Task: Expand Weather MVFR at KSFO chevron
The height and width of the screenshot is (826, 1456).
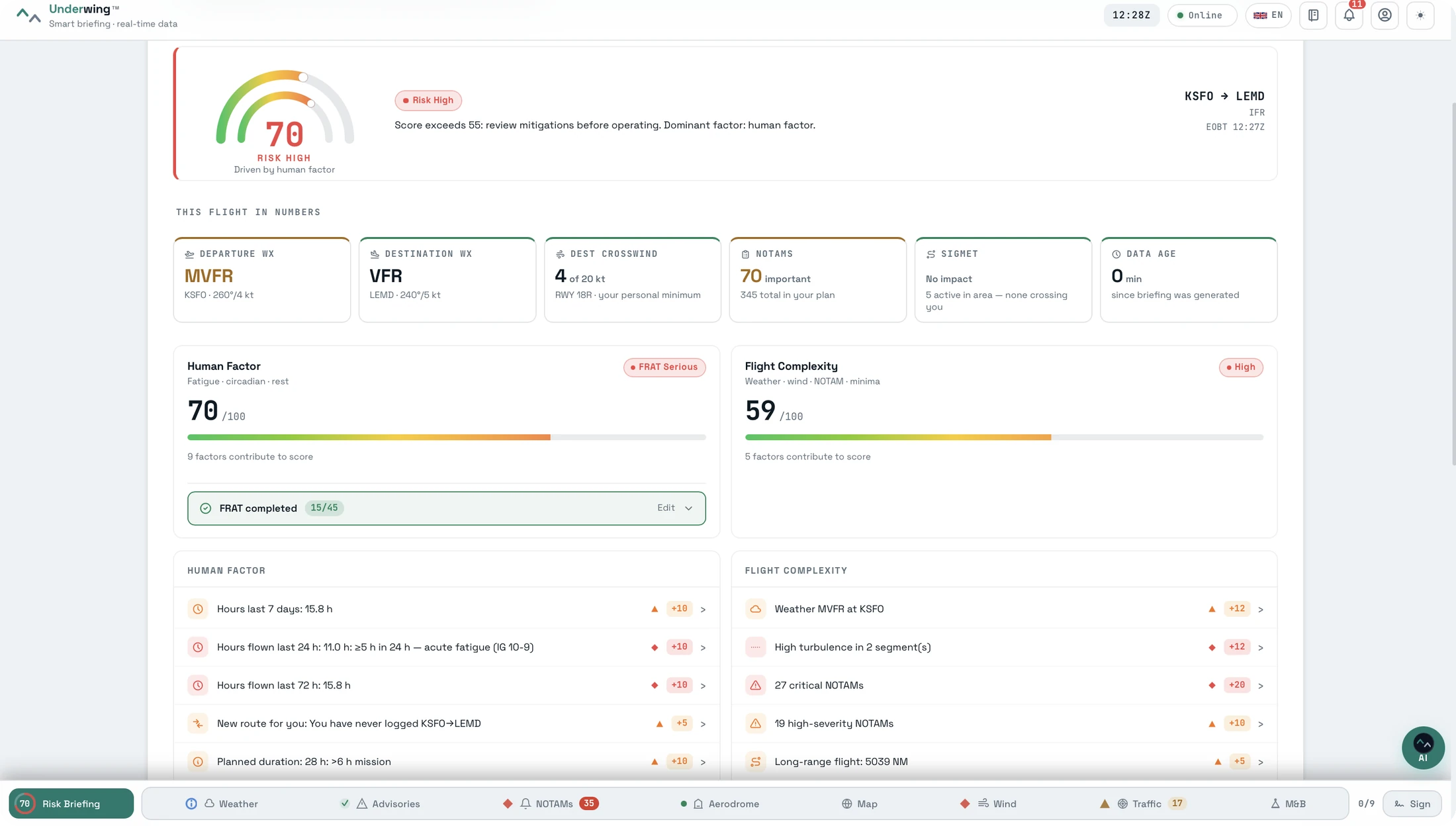Action: pos(1260,609)
